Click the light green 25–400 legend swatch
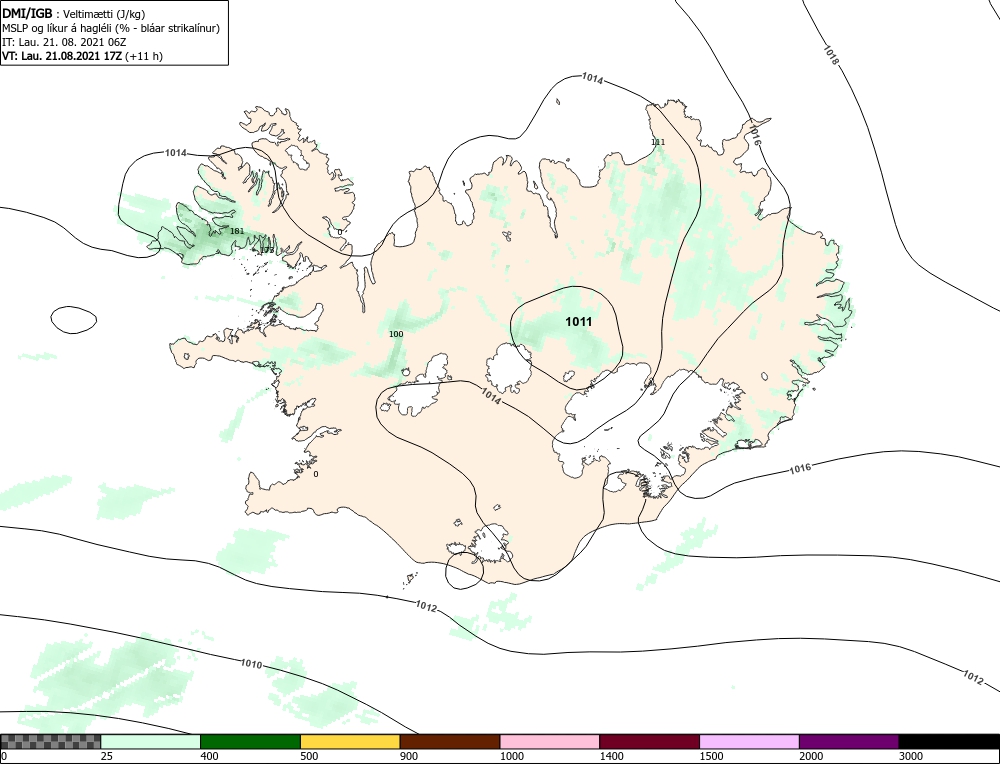This screenshot has height=764, width=1000. (x=151, y=742)
